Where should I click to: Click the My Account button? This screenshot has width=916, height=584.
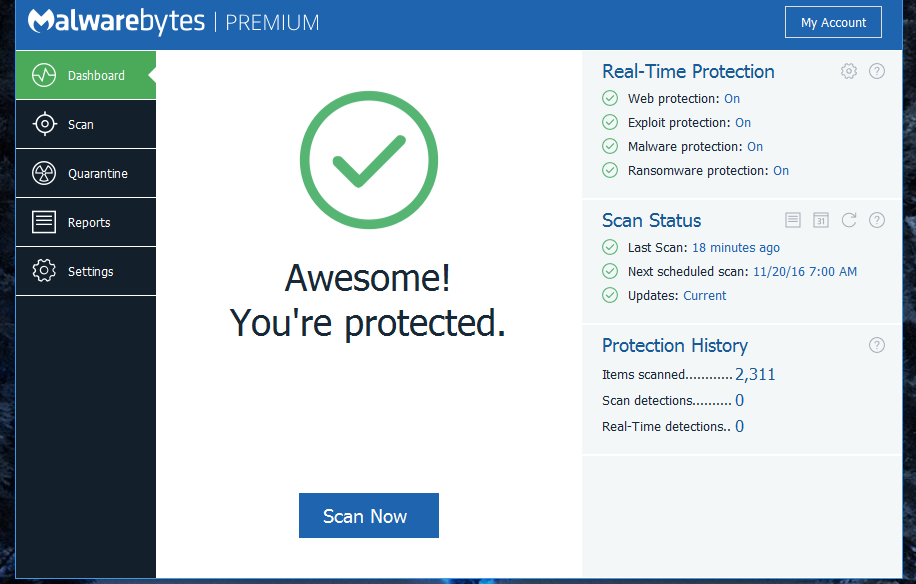click(x=833, y=23)
